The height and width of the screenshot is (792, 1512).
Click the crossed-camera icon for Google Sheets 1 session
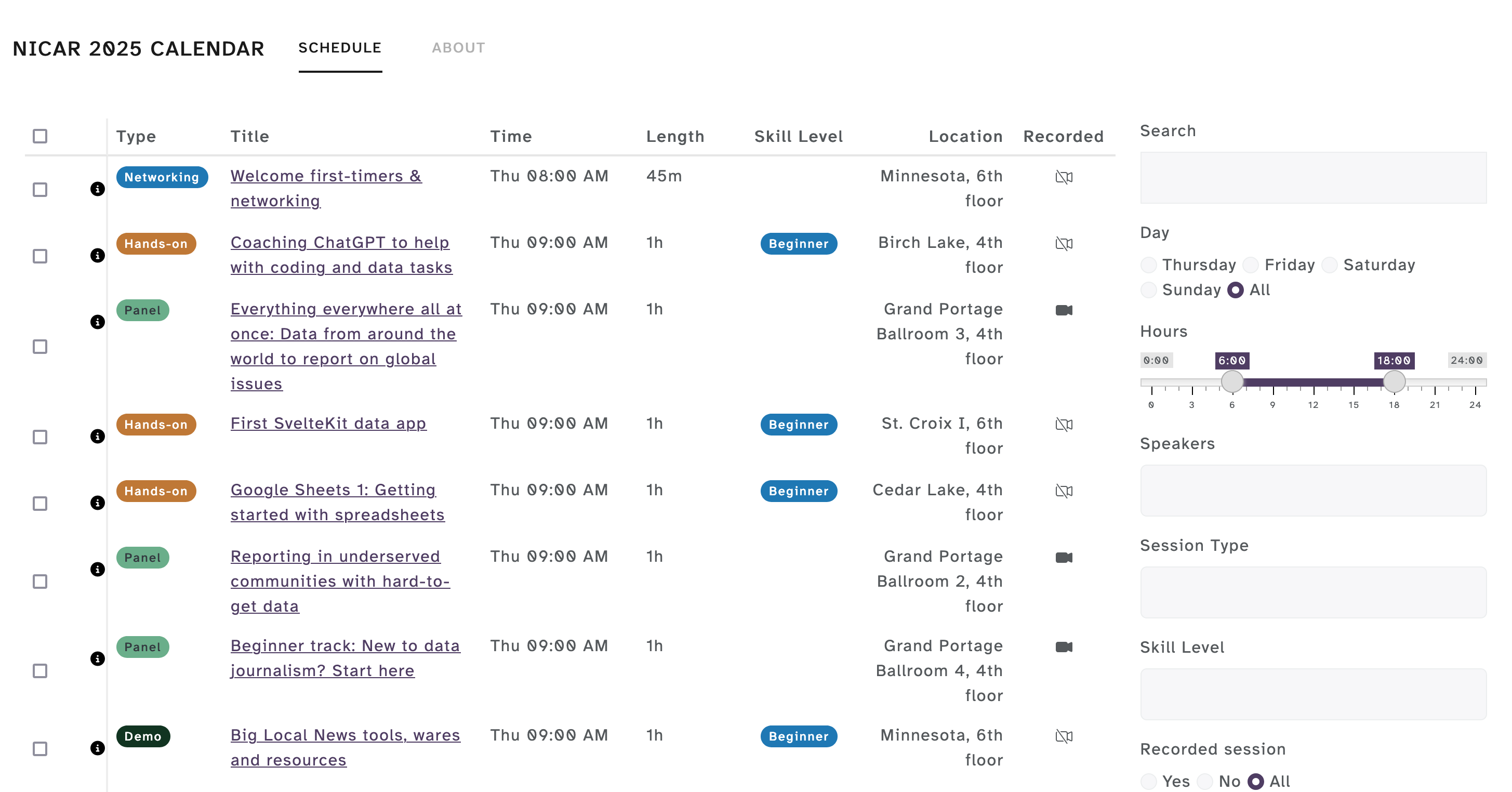point(1064,491)
